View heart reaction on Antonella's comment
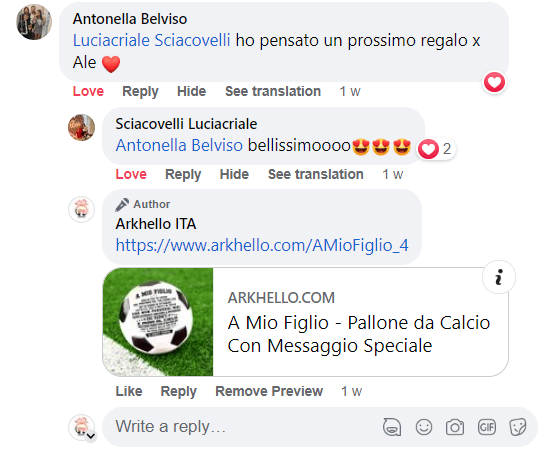 494,83
